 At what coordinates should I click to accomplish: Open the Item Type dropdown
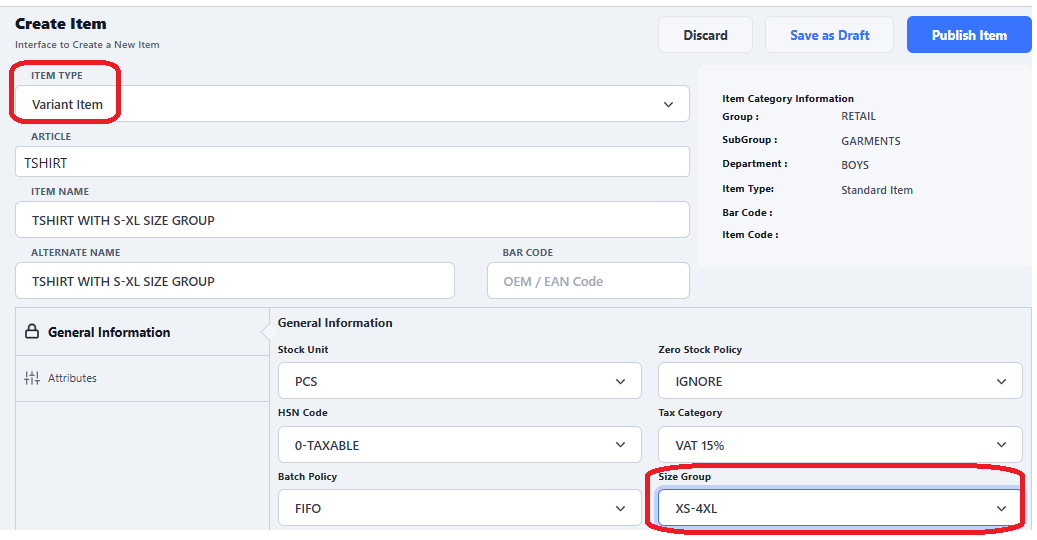pos(350,104)
